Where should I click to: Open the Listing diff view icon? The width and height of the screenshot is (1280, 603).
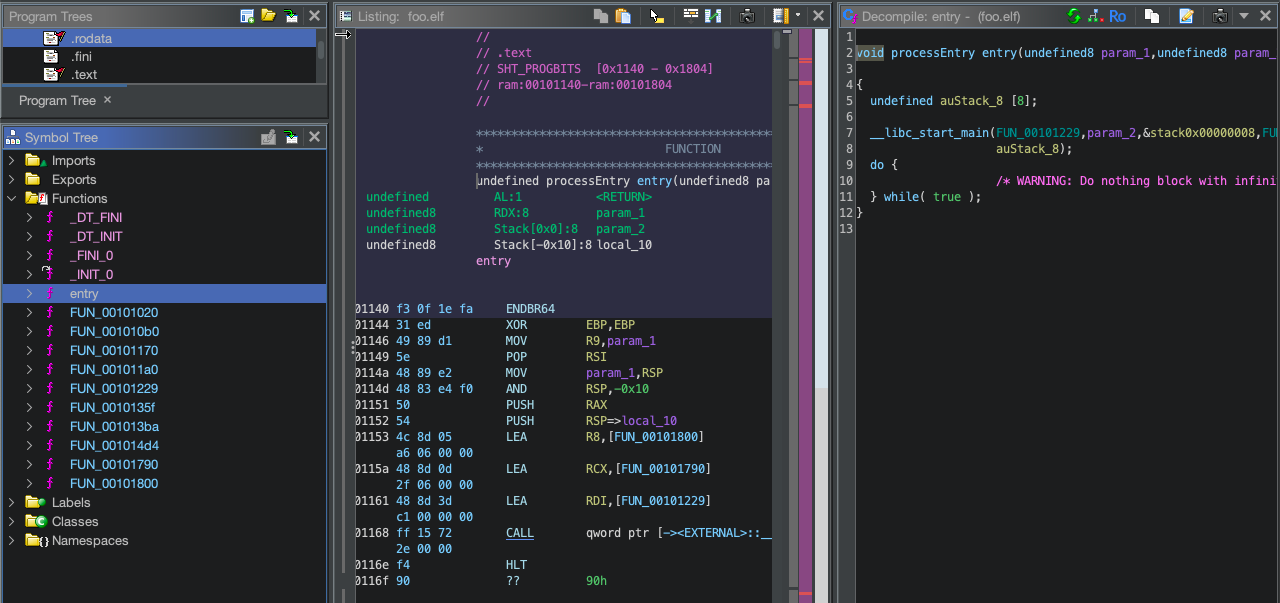(713, 16)
